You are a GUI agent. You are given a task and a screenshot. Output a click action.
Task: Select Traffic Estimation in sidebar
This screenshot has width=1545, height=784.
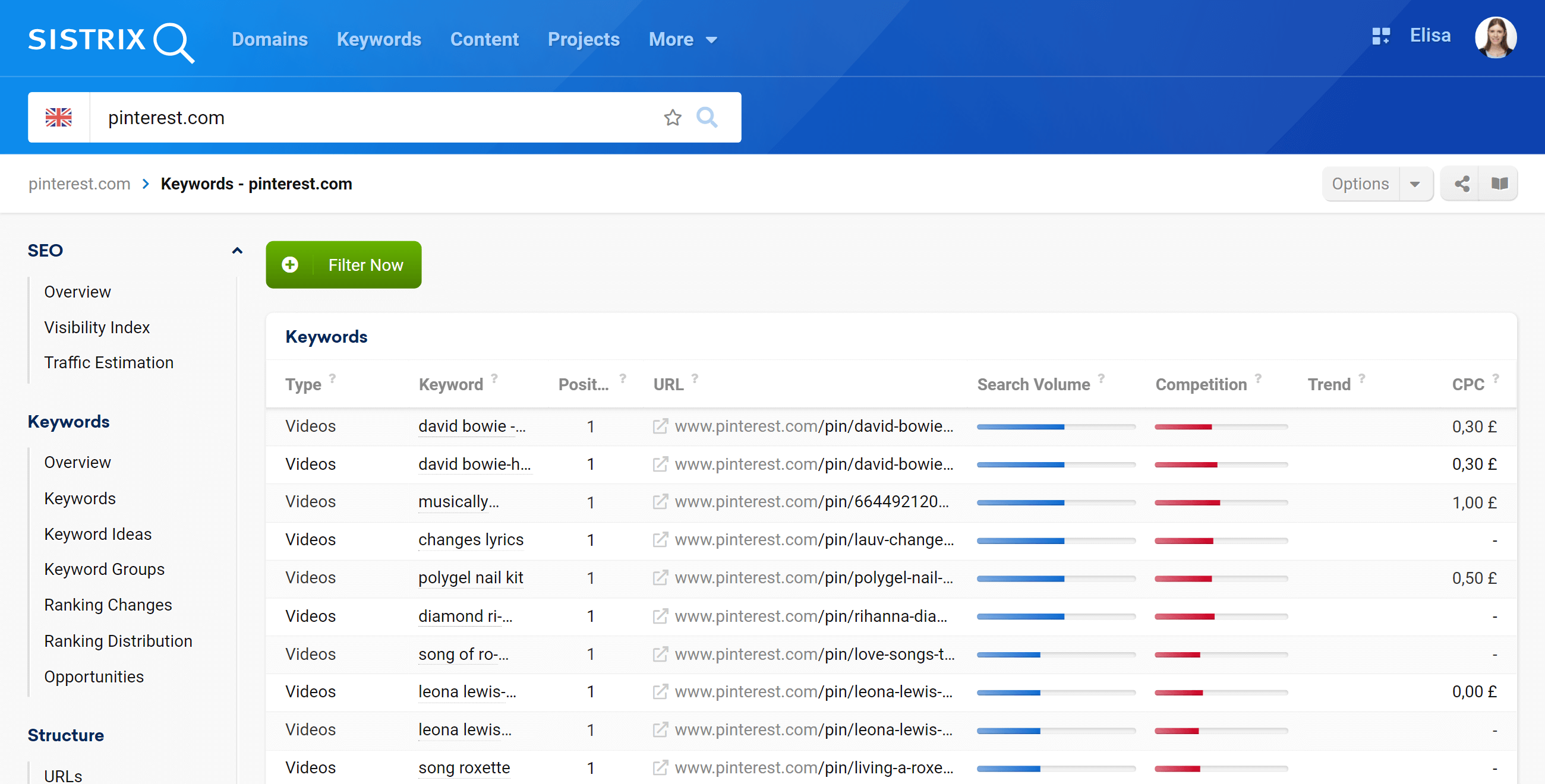click(x=109, y=363)
